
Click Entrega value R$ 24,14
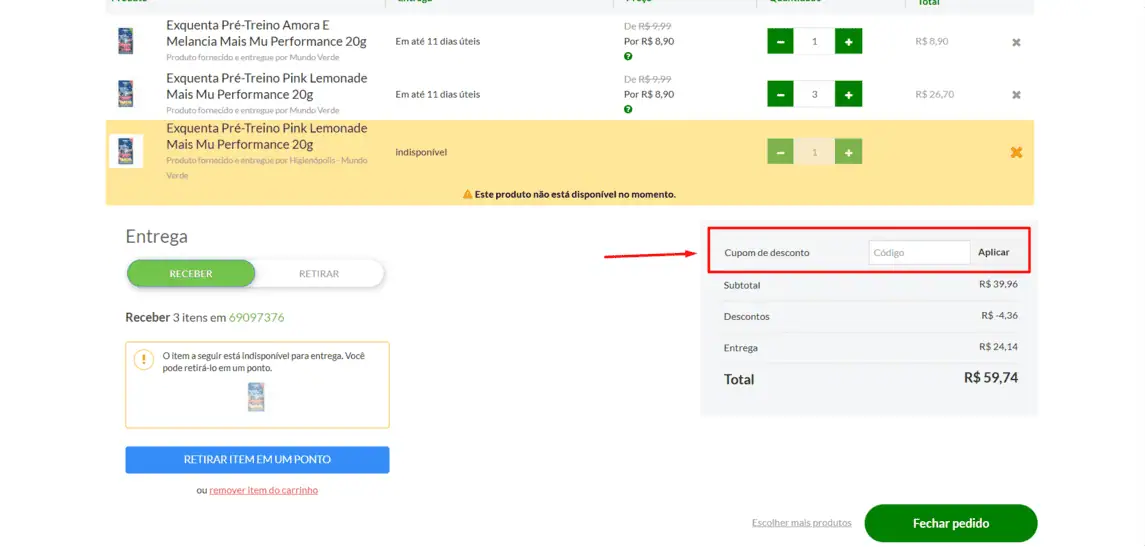coord(998,347)
